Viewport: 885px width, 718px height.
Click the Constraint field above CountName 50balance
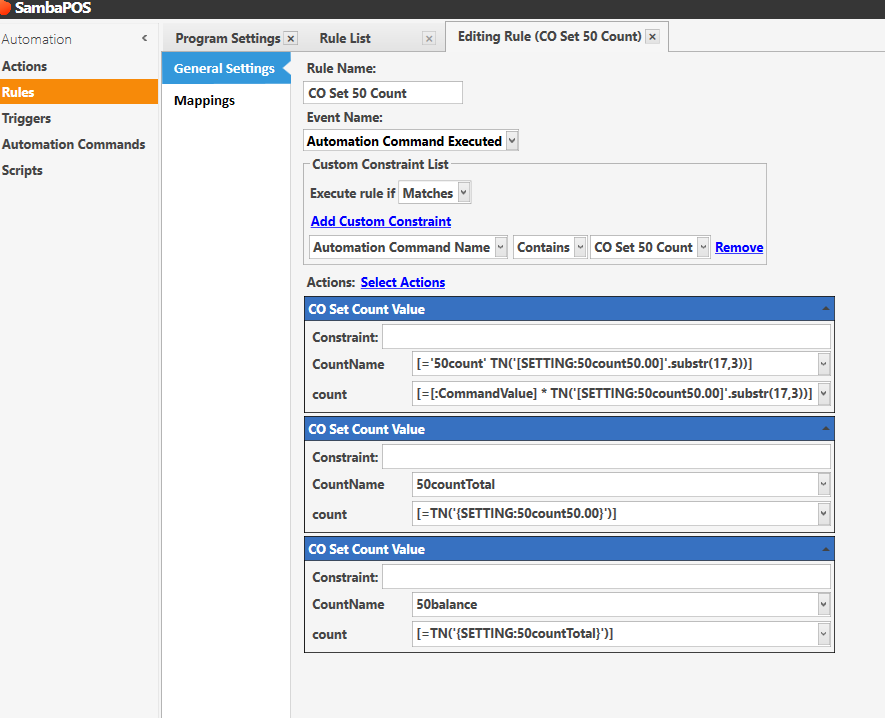pos(606,577)
